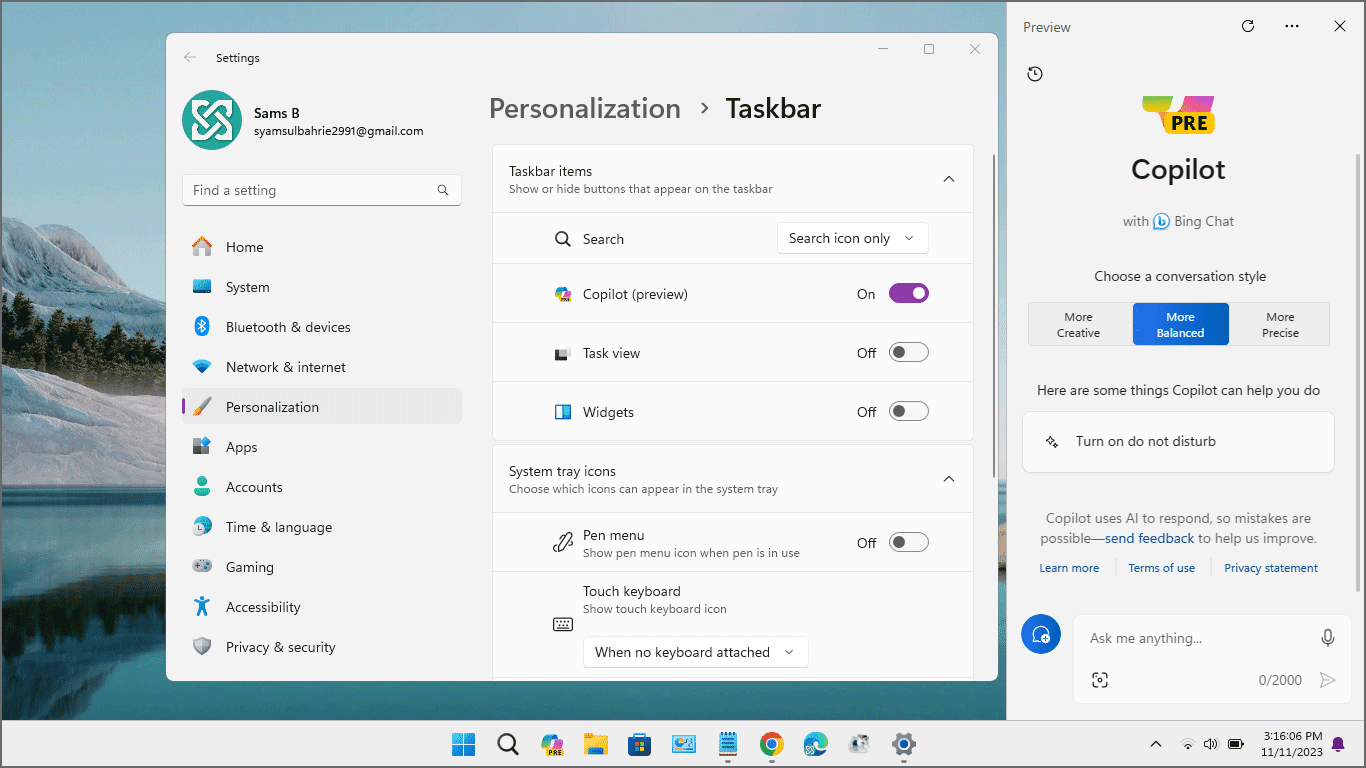
Task: Open the notification bell
Action: [x=1338, y=744]
